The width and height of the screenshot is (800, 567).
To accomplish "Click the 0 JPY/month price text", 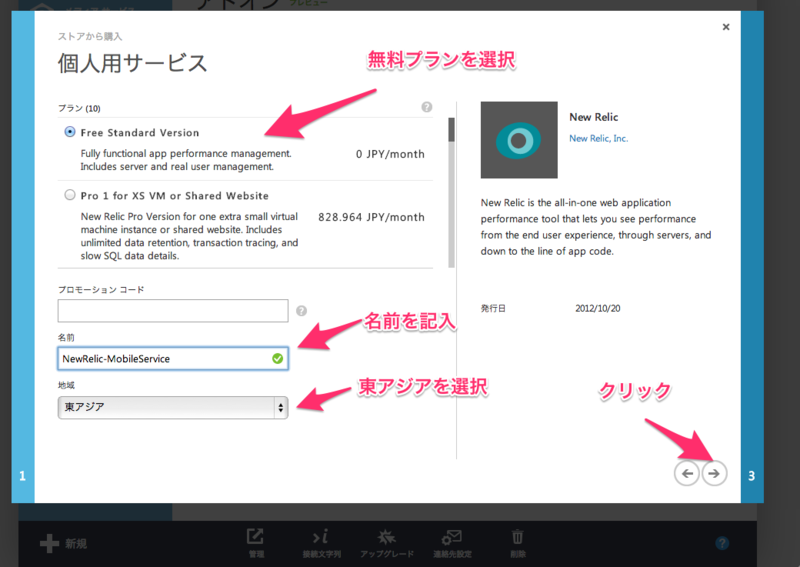I will (x=390, y=154).
